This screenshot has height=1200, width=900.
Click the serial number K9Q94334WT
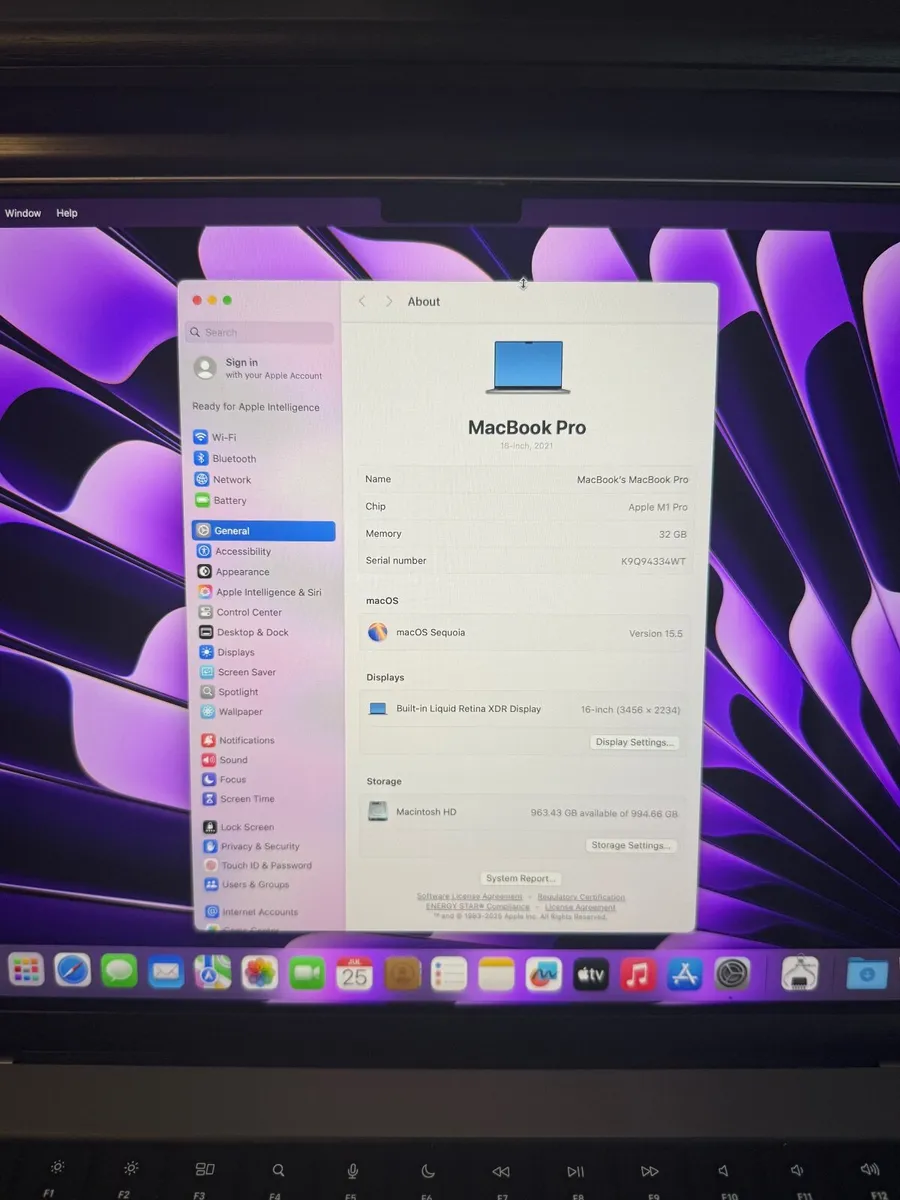pos(653,561)
